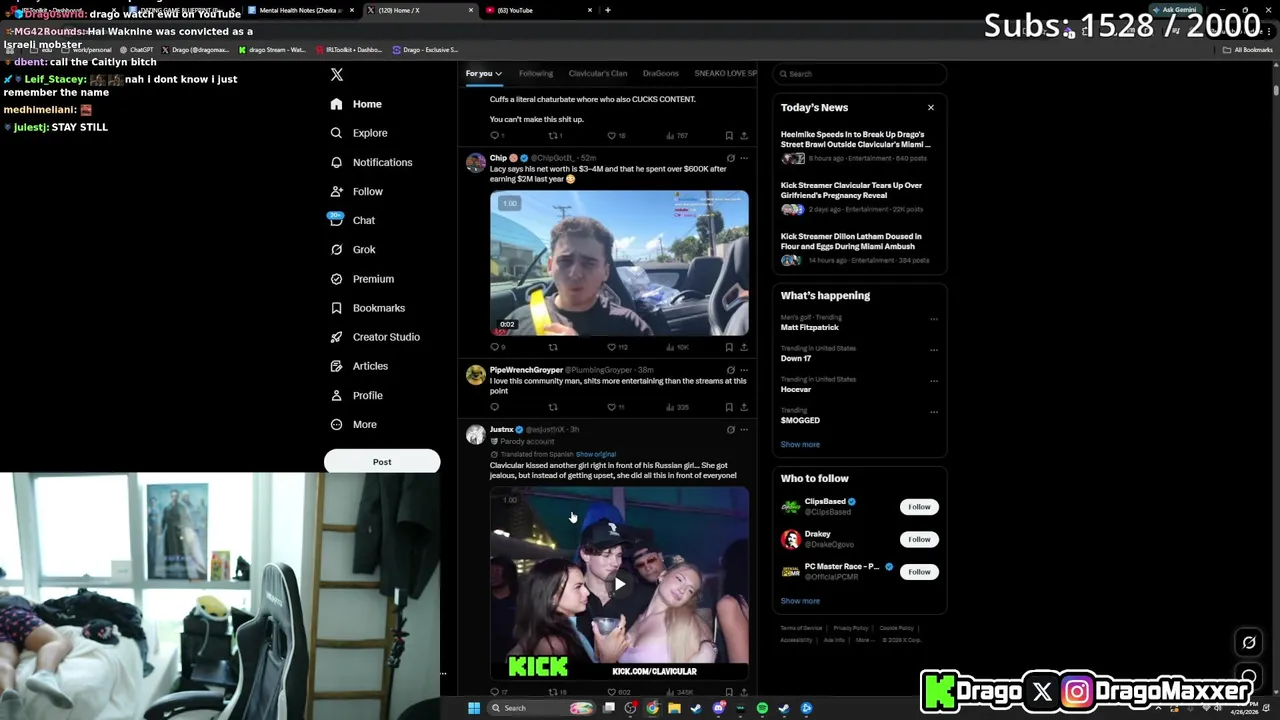1280x720 pixels.
Task: Reply to PipeWrenchGroyper's post
Action: pos(494,407)
